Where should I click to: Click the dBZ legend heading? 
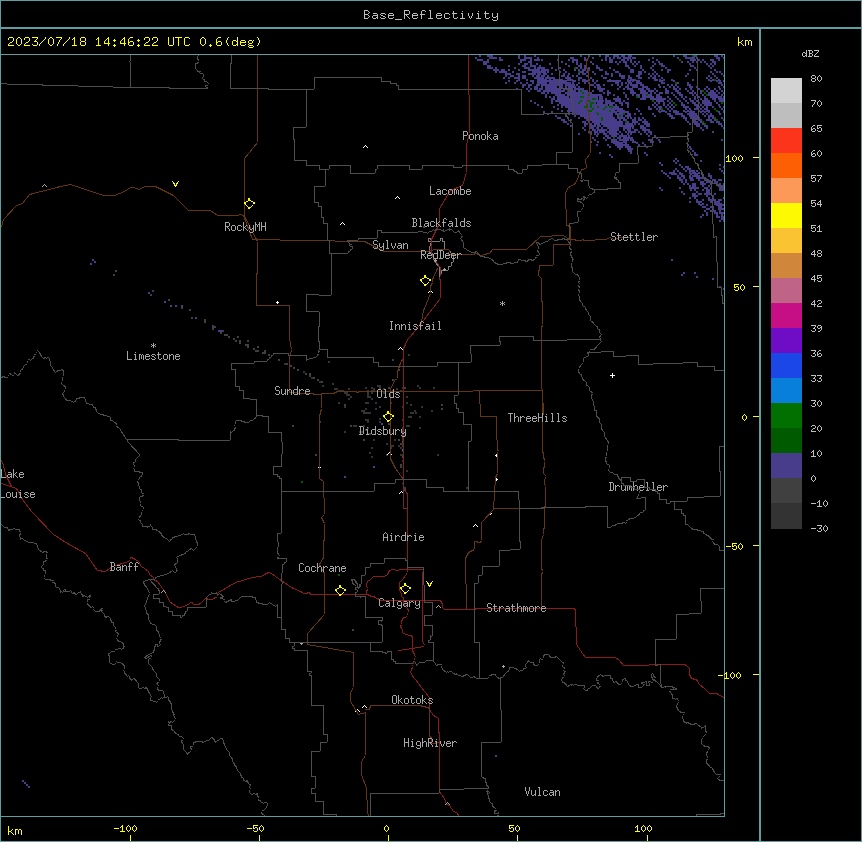[x=810, y=54]
